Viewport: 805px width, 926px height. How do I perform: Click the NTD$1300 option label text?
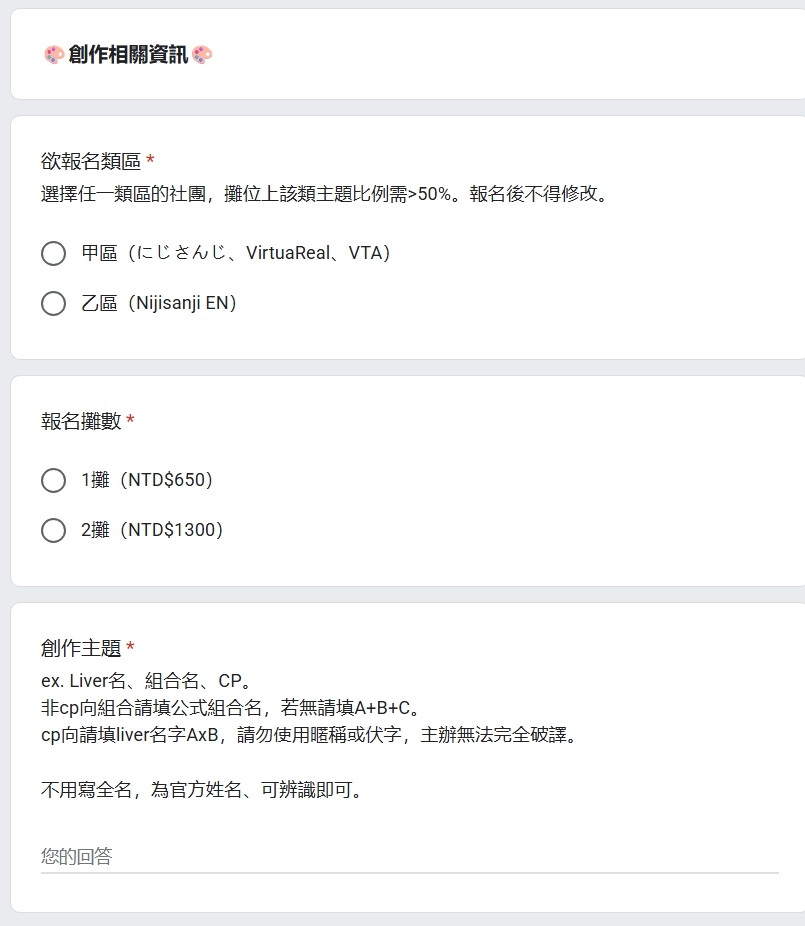[152, 530]
